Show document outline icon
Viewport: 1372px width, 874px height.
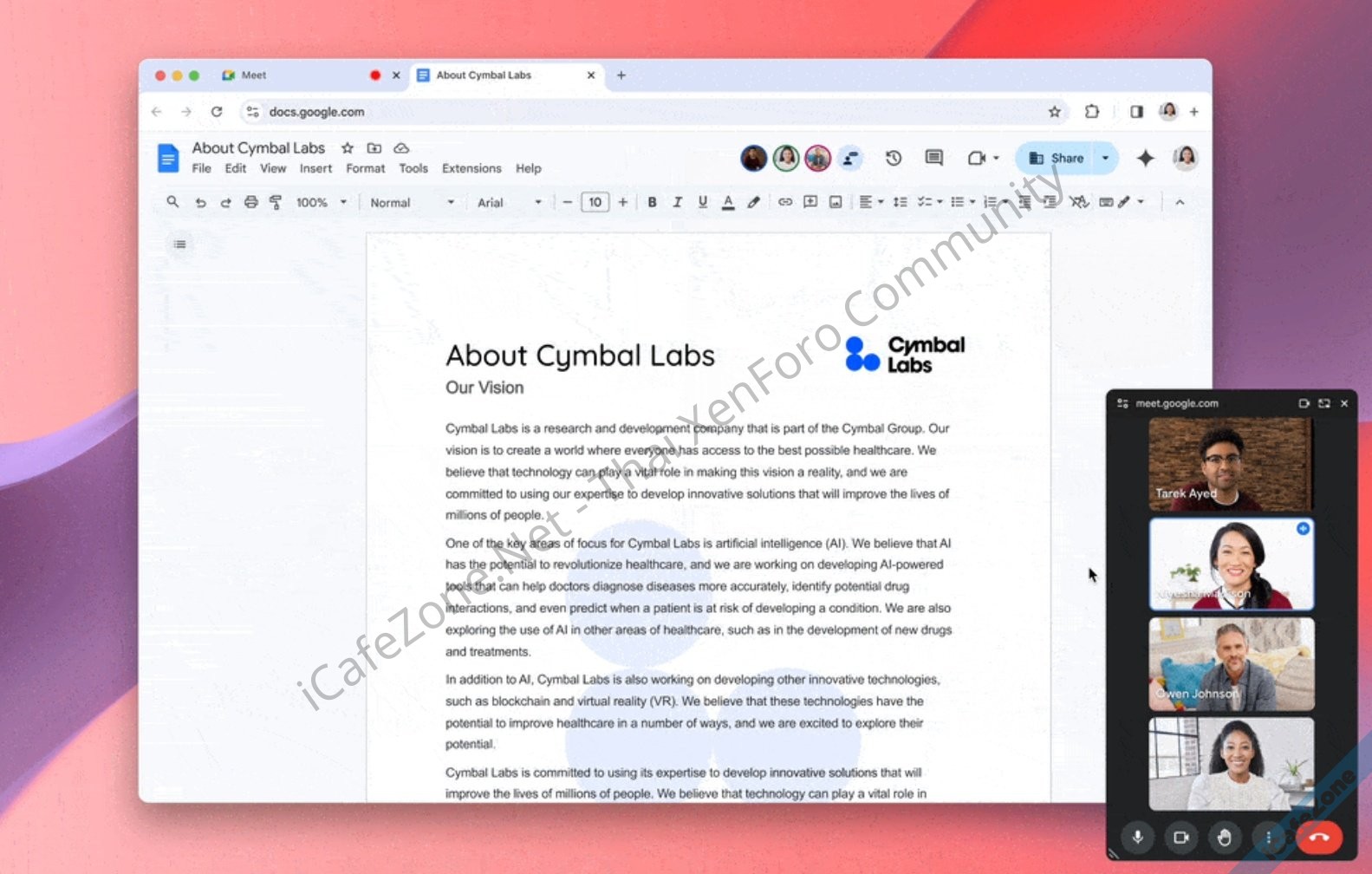pos(179,245)
